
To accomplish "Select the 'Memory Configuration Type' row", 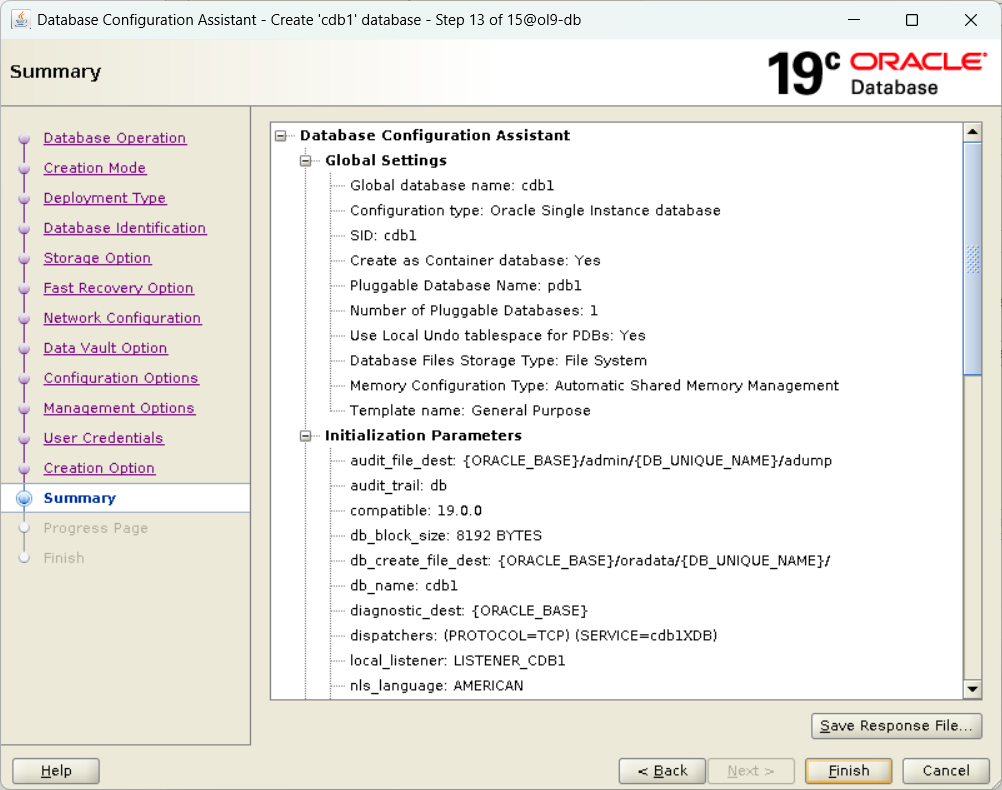I will click(594, 385).
